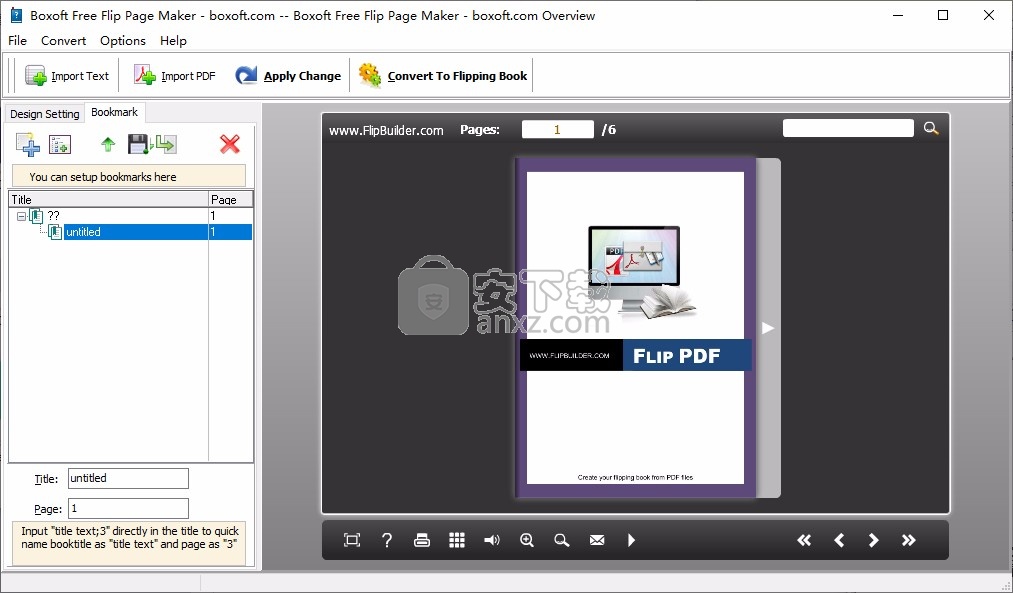Click the Title column header
The height and width of the screenshot is (593, 1013).
[109, 200]
